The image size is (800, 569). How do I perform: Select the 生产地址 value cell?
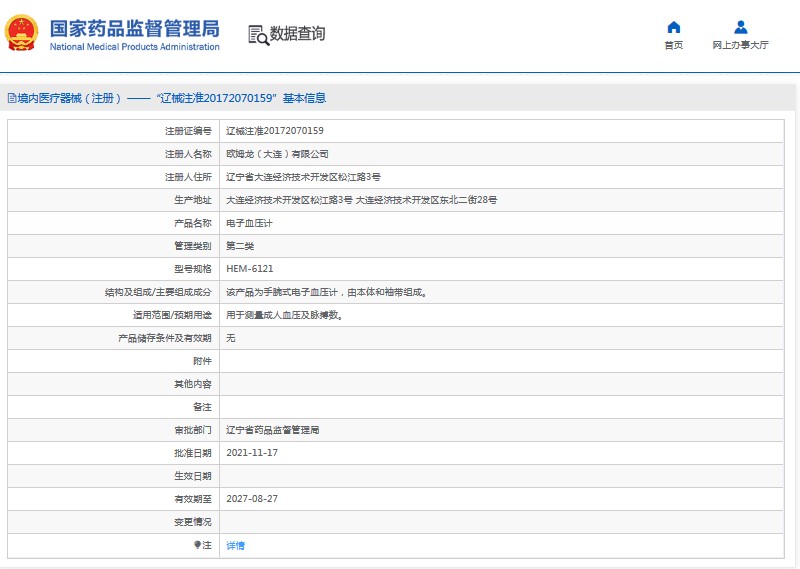coord(501,200)
